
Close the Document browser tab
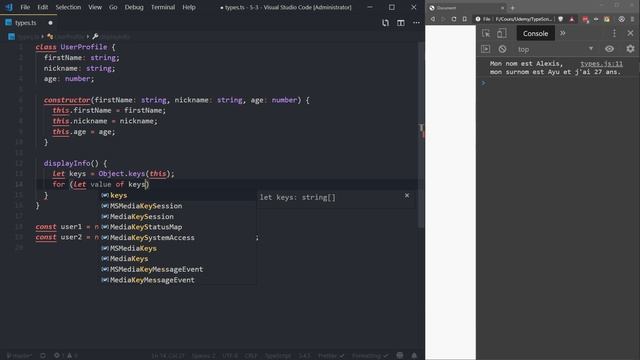coord(502,8)
